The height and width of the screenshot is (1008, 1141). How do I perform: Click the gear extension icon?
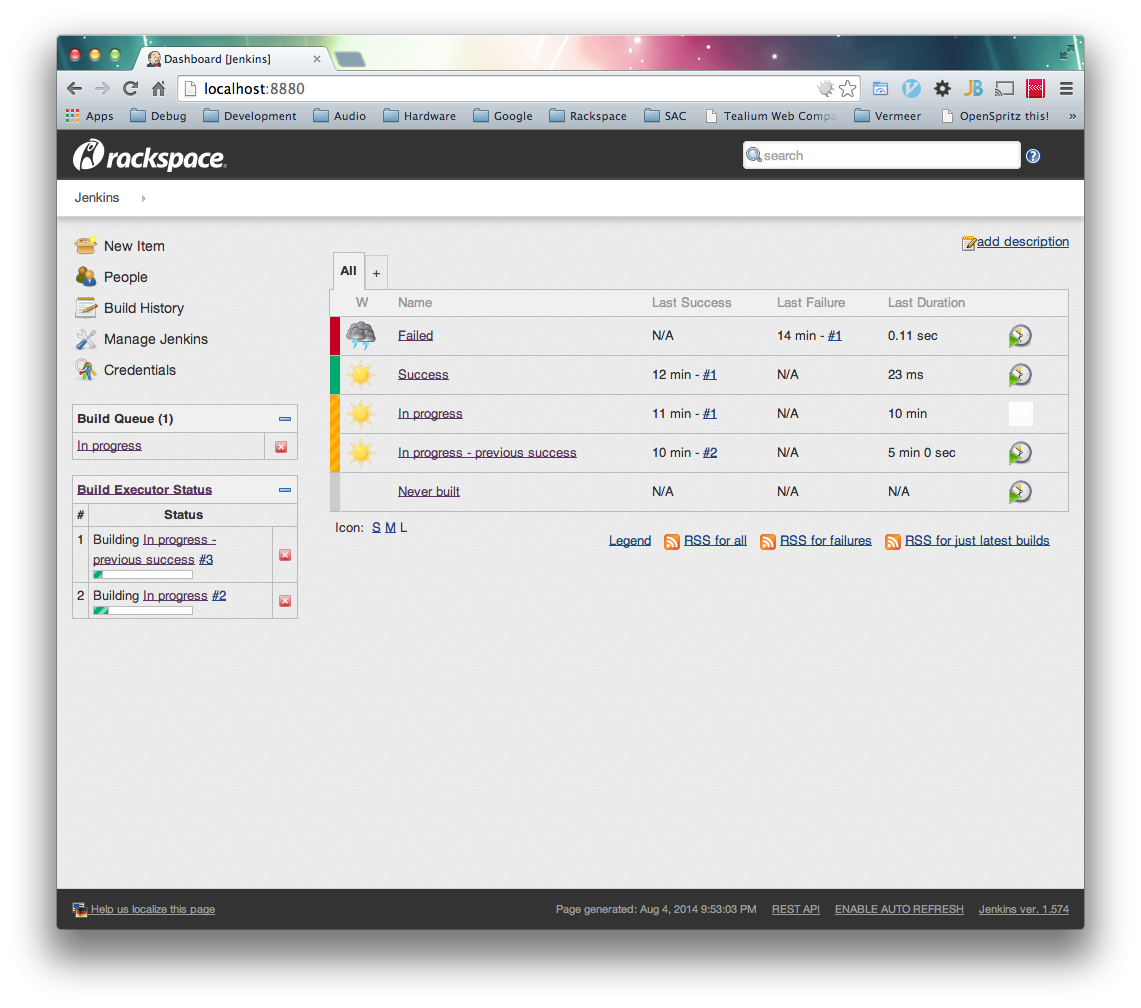coord(942,89)
